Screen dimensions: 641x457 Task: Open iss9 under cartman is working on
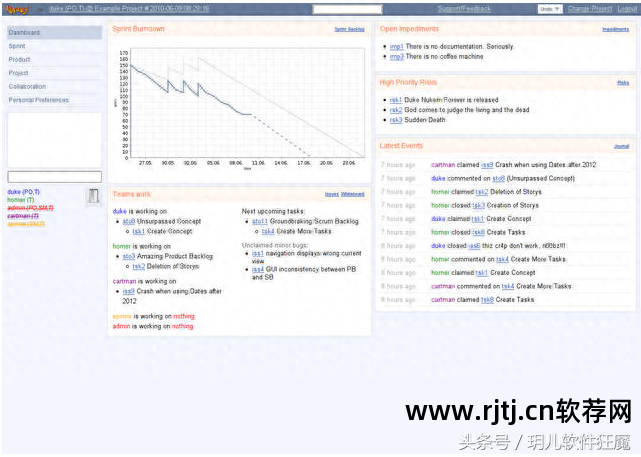tap(128, 291)
